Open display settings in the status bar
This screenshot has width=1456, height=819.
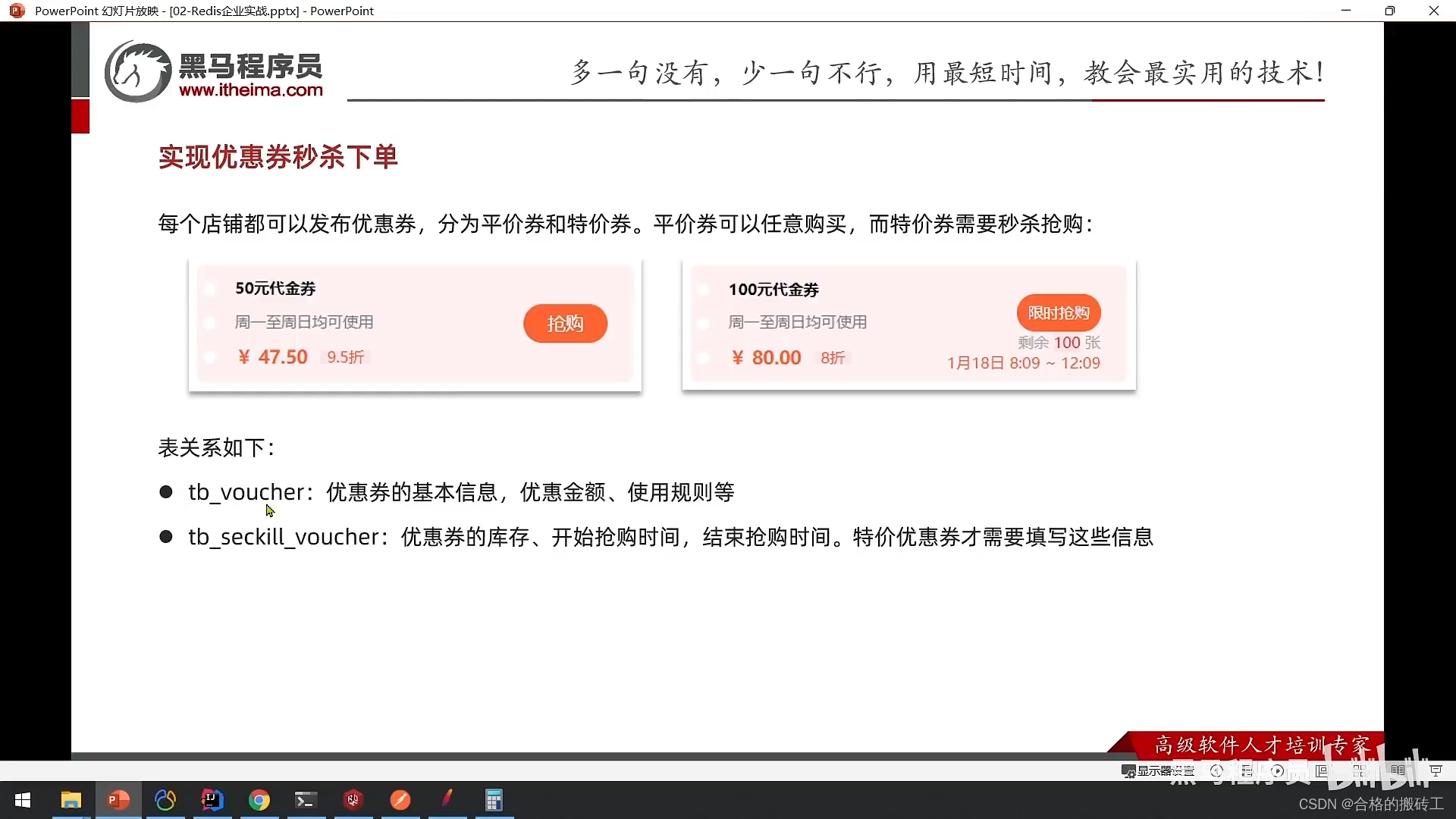[1158, 770]
